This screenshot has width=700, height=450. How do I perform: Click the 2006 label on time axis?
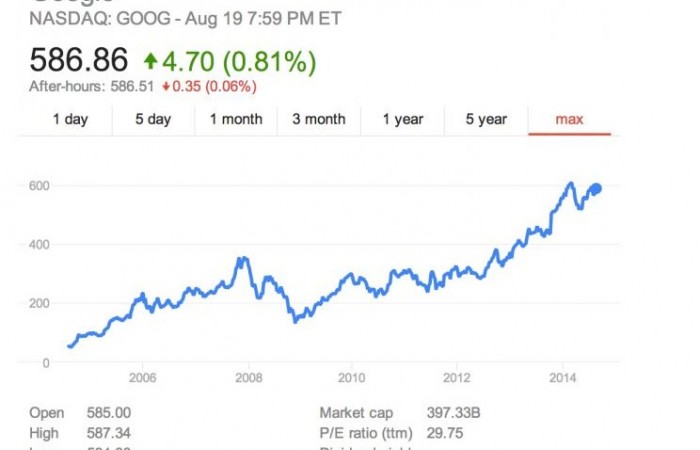click(143, 378)
